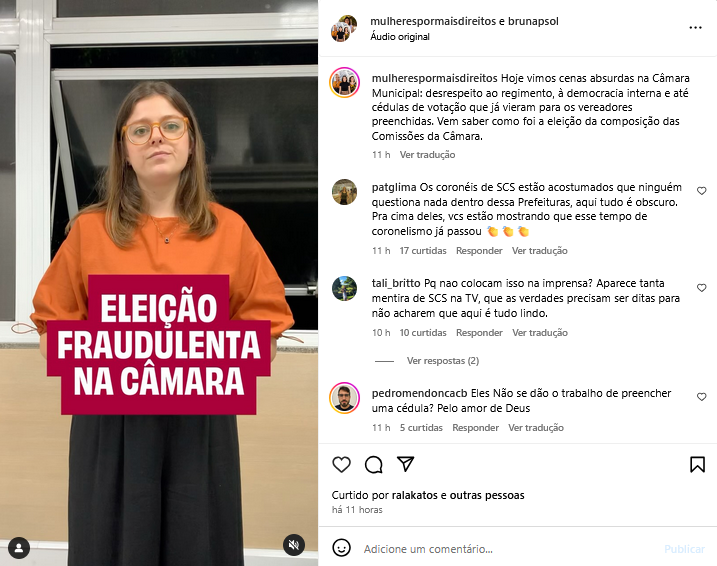Like tali_britto's comment
Image resolution: width=717 pixels, height=566 pixels.
coord(701,288)
